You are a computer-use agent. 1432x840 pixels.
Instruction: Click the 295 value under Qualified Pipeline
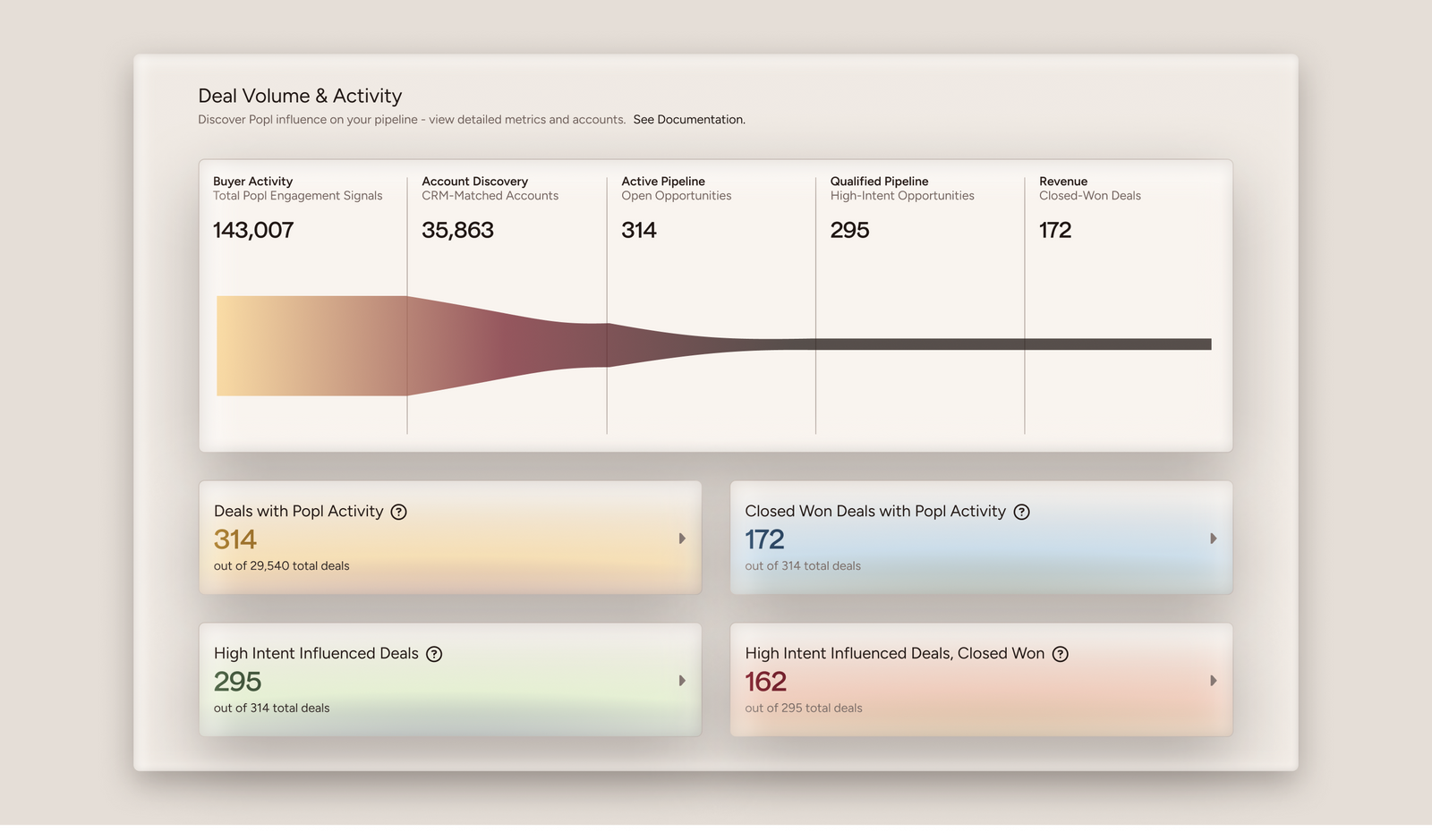click(x=849, y=230)
